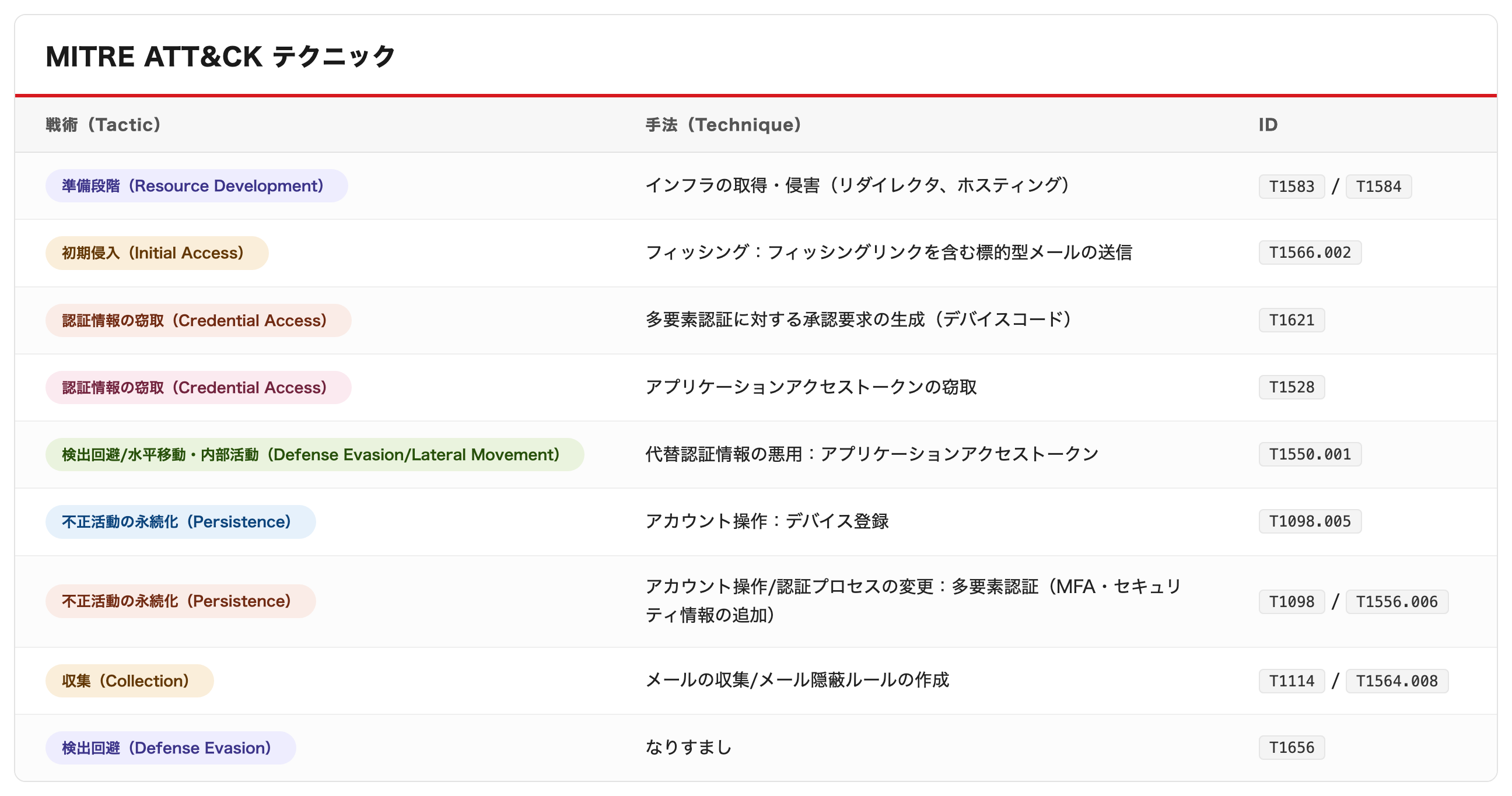Click the blue Persistence tactic badge
1512x796 pixels.
181,521
